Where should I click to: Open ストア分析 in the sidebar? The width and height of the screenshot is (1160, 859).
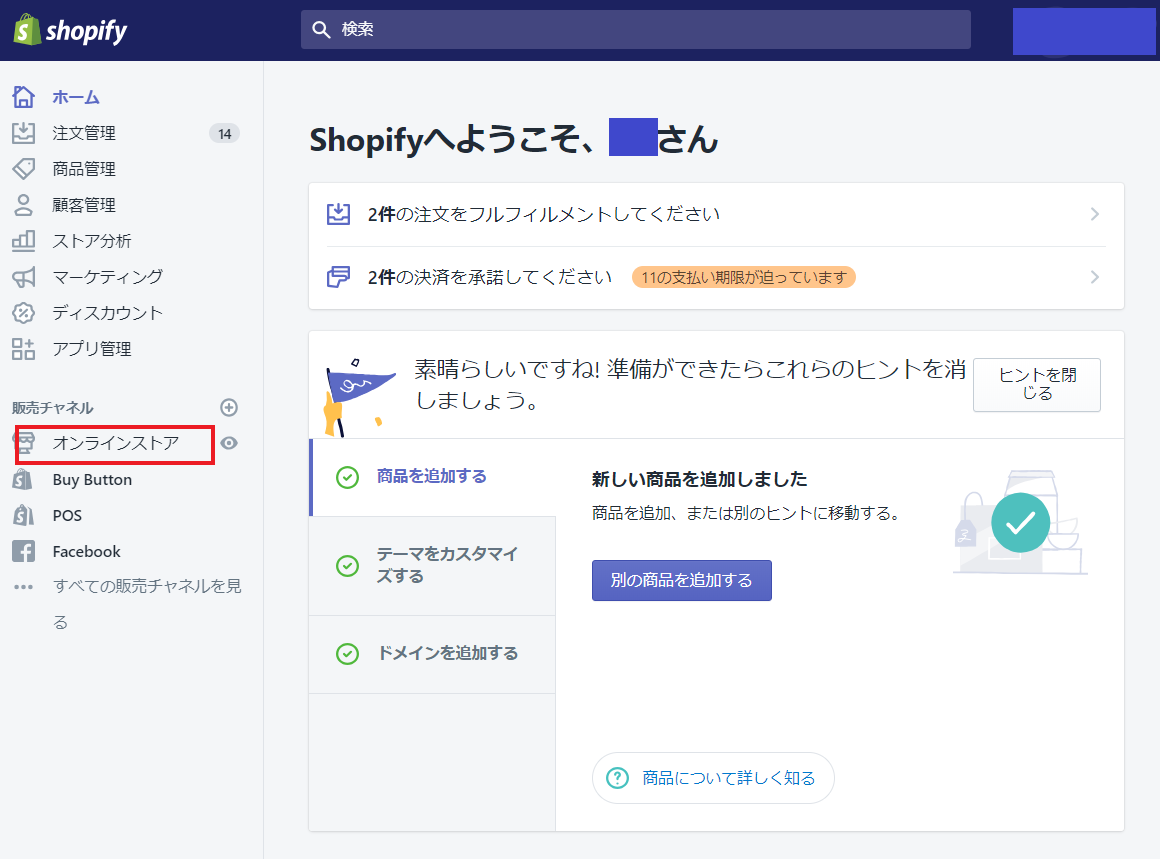pos(92,241)
